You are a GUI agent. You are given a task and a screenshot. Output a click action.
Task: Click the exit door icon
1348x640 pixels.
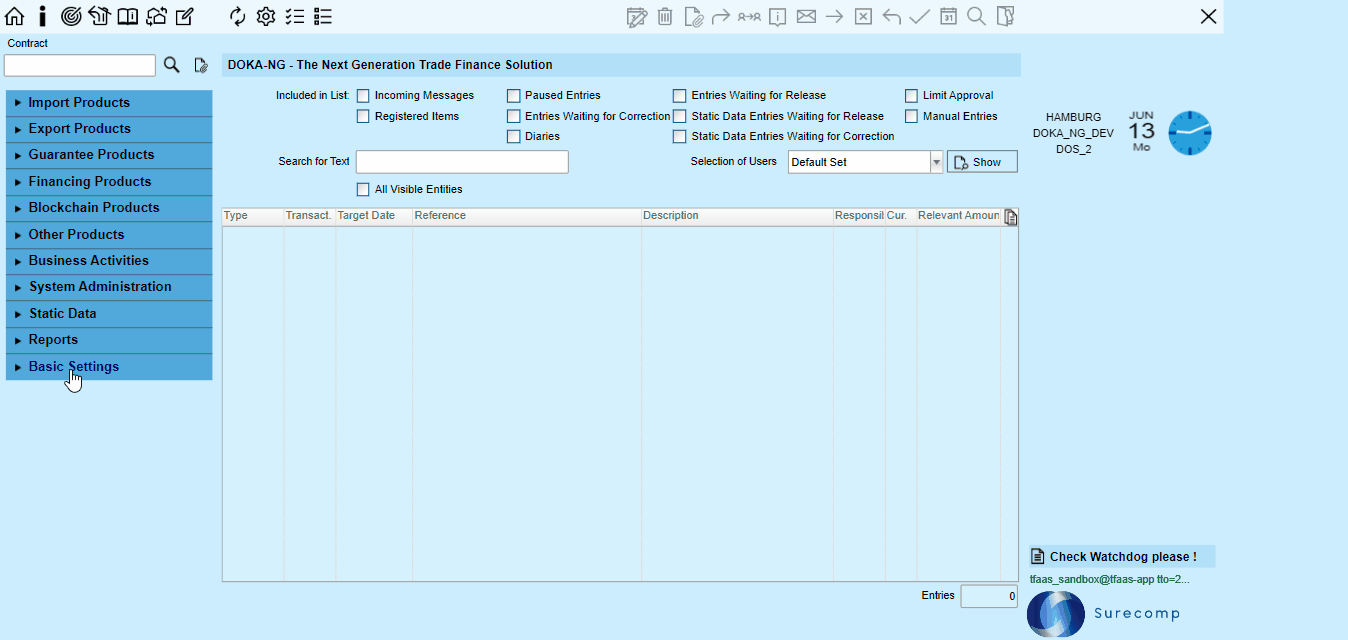pos(1005,16)
